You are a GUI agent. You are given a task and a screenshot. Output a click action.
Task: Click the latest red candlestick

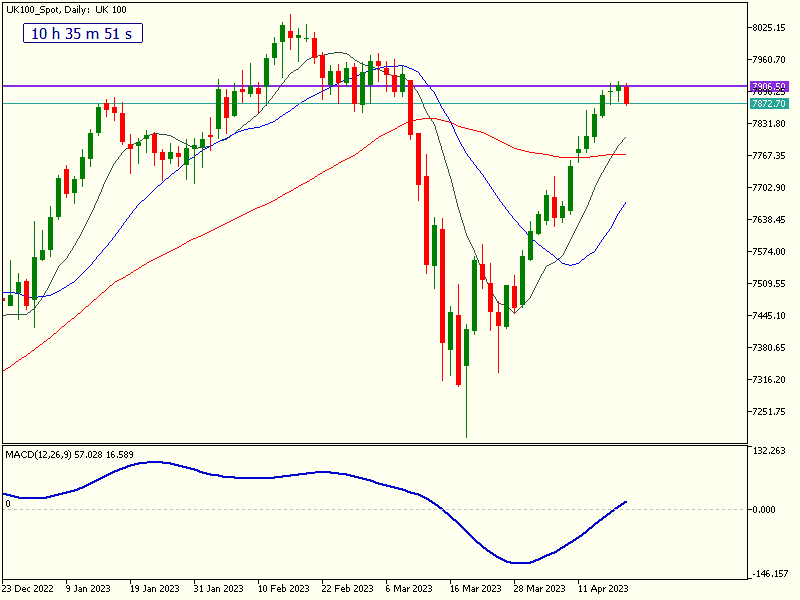pyautogui.click(x=627, y=95)
